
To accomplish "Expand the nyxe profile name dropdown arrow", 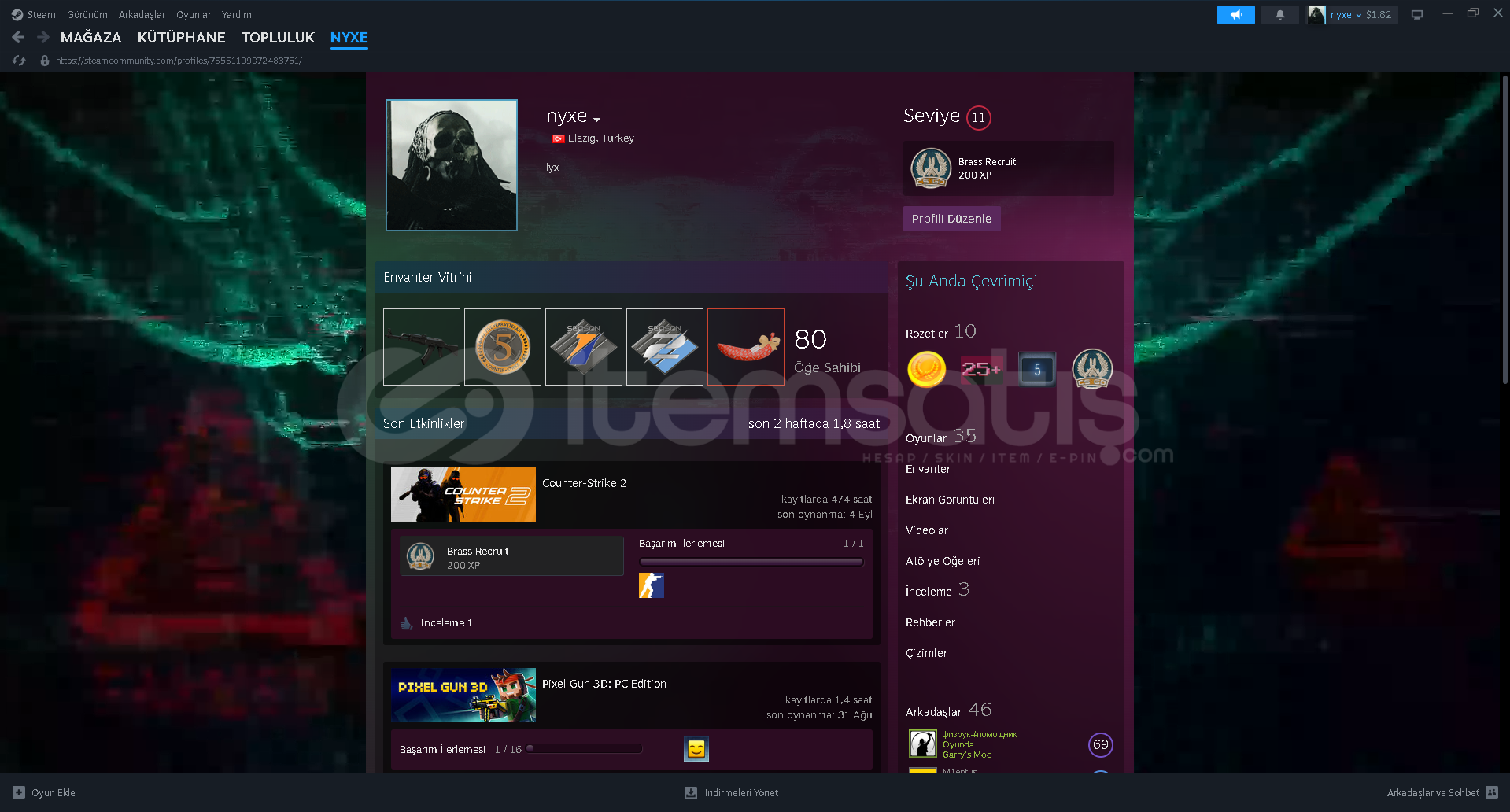I will pyautogui.click(x=597, y=120).
